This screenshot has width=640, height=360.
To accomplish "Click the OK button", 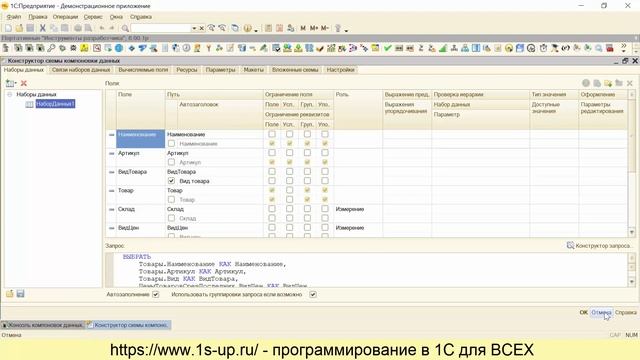I will click(583, 312).
